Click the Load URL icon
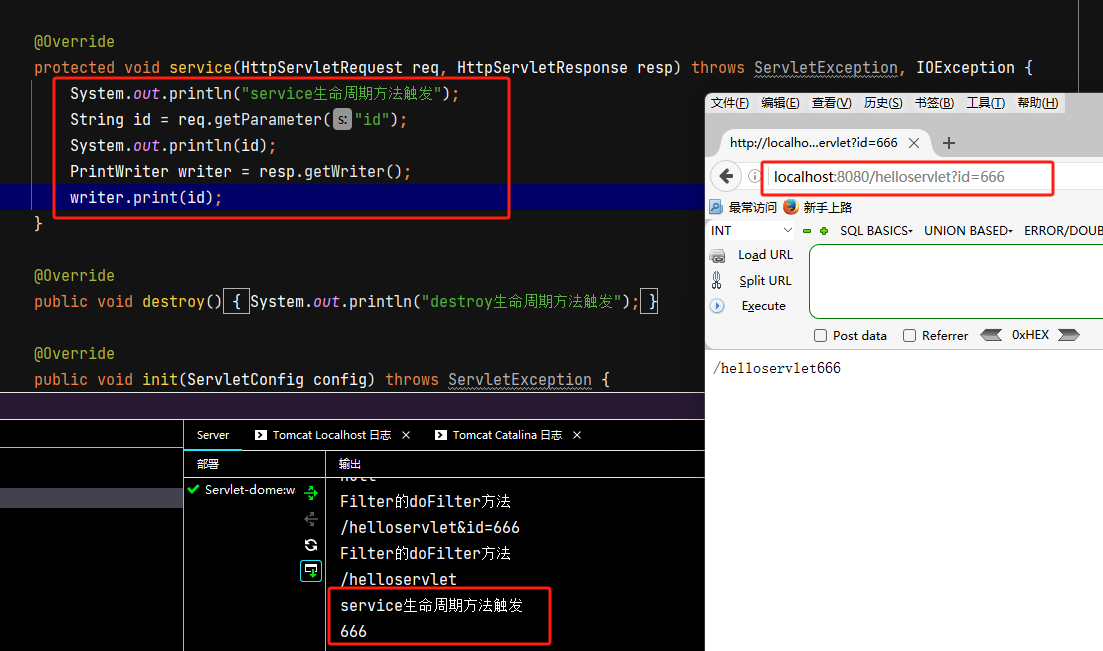Viewport: 1103px width, 651px height. [717, 255]
